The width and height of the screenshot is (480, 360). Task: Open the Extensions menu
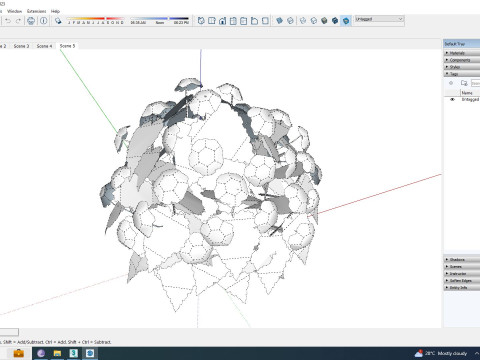tap(36, 11)
